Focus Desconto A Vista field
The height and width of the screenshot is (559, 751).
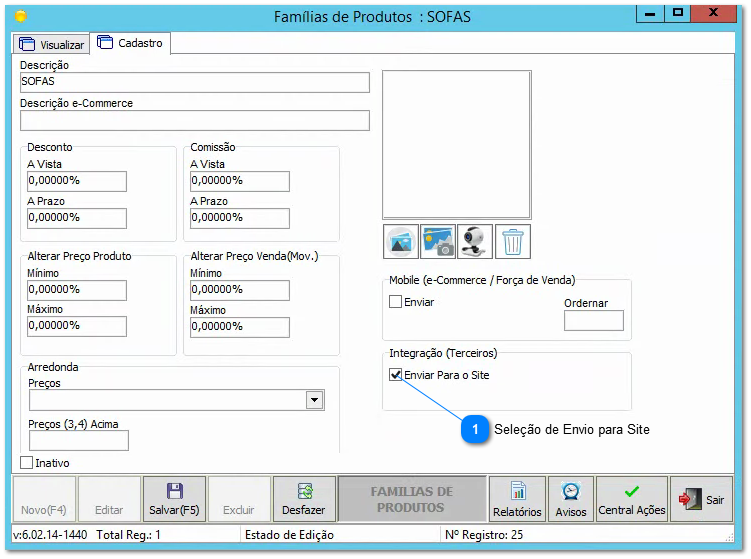(77, 182)
